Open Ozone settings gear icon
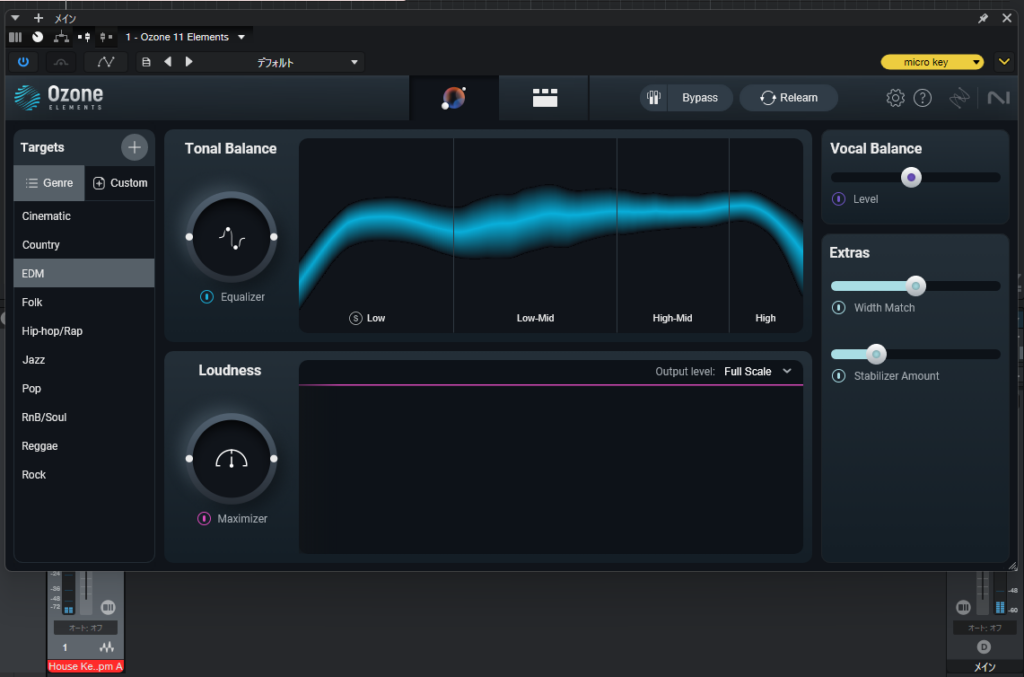Image resolution: width=1024 pixels, height=677 pixels. (x=895, y=98)
